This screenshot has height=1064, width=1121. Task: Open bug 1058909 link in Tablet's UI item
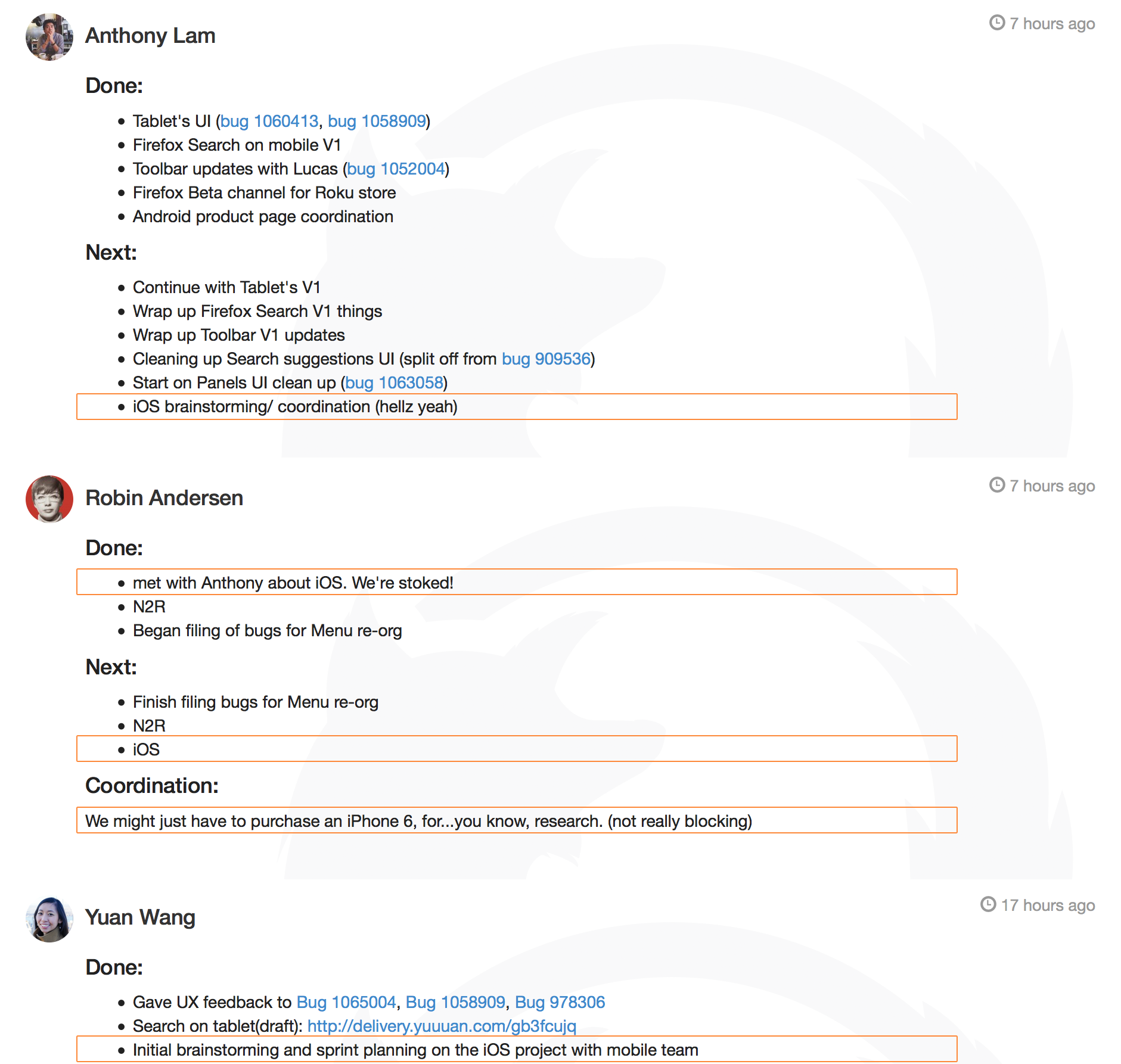point(377,121)
